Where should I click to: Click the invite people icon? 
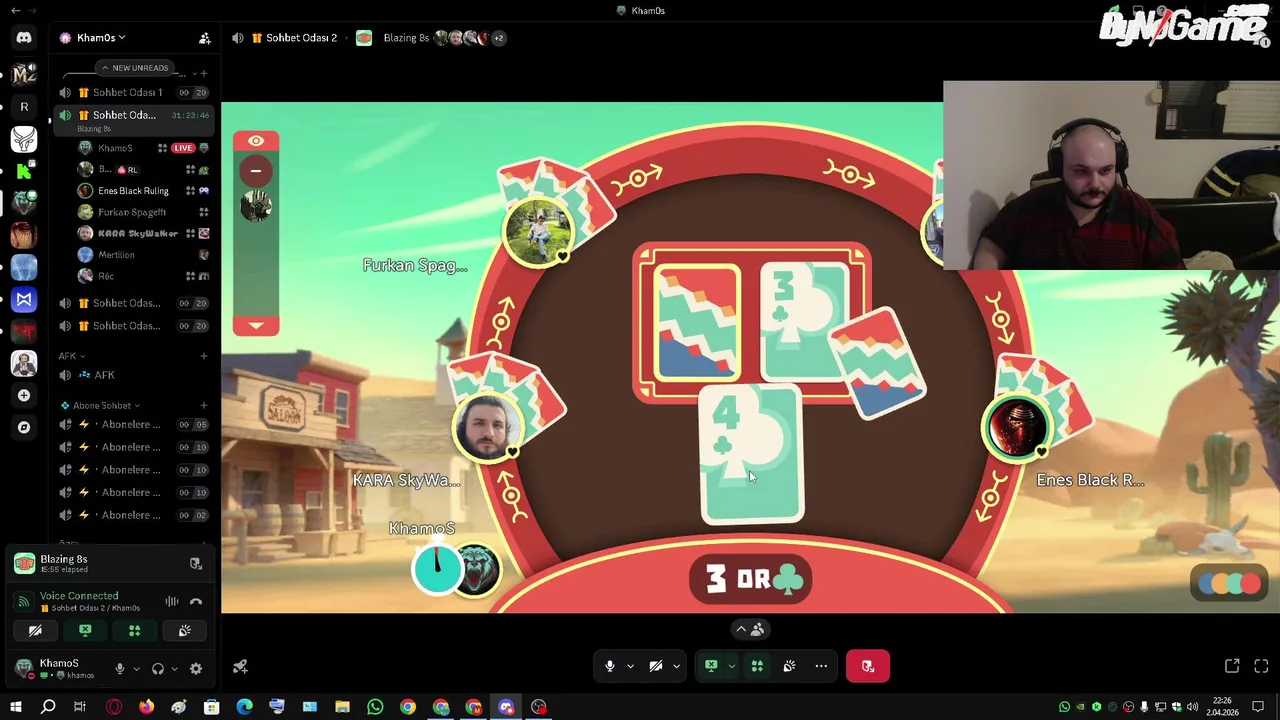pyautogui.click(x=204, y=38)
